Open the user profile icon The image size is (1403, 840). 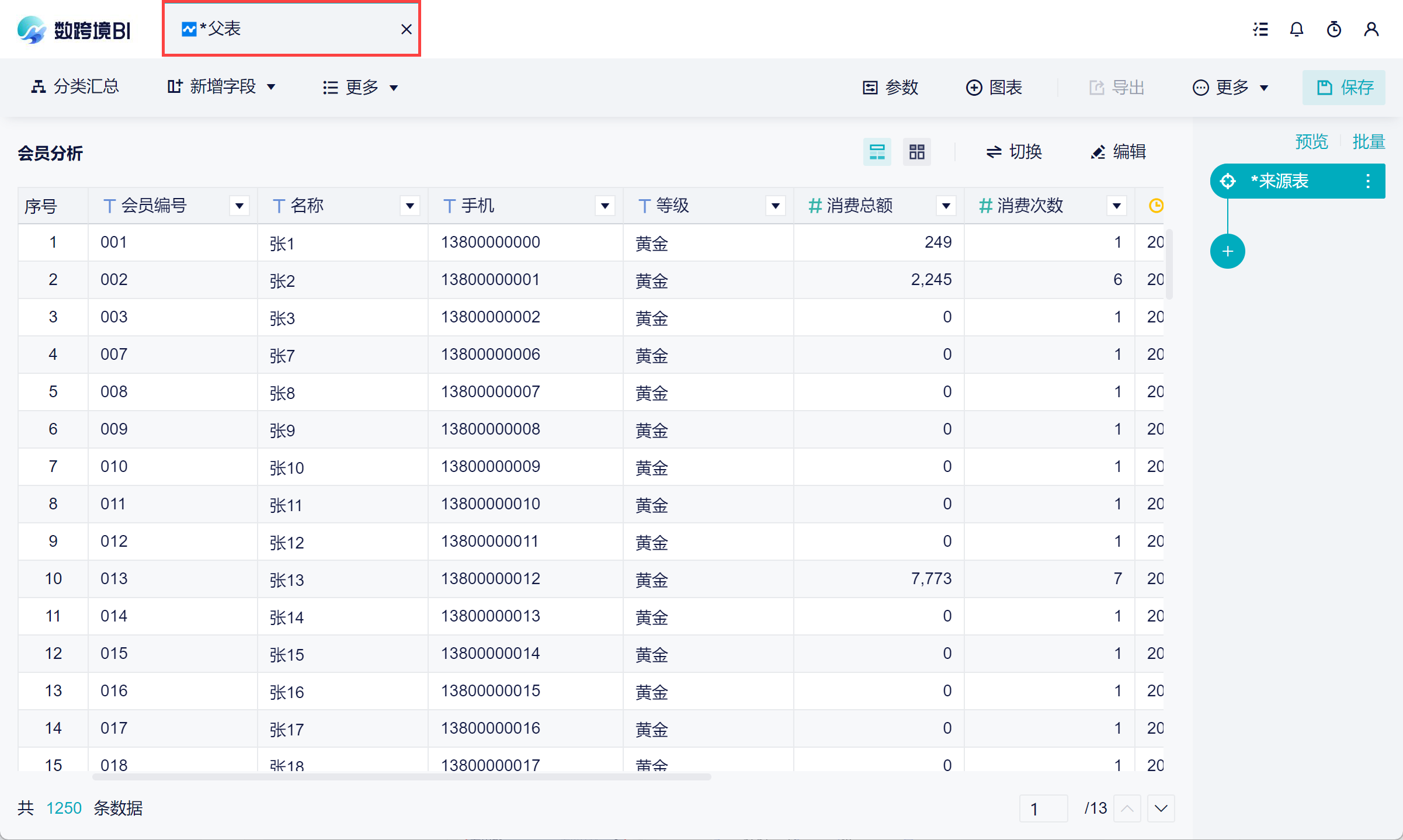pyautogui.click(x=1371, y=29)
